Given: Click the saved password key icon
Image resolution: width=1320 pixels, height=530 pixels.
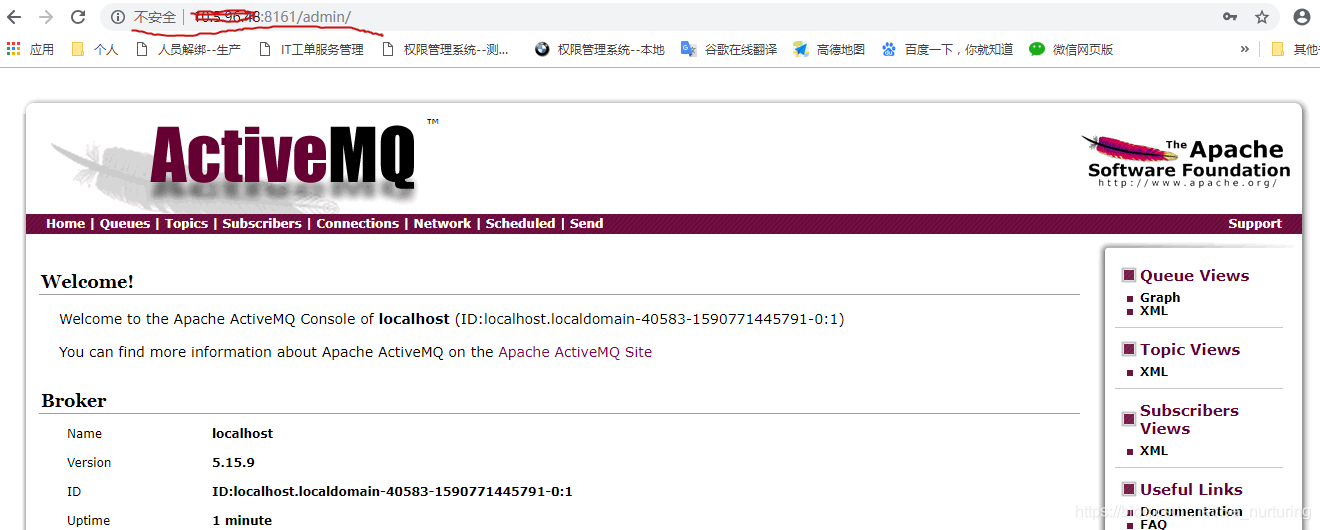Looking at the screenshot, I should (1230, 17).
